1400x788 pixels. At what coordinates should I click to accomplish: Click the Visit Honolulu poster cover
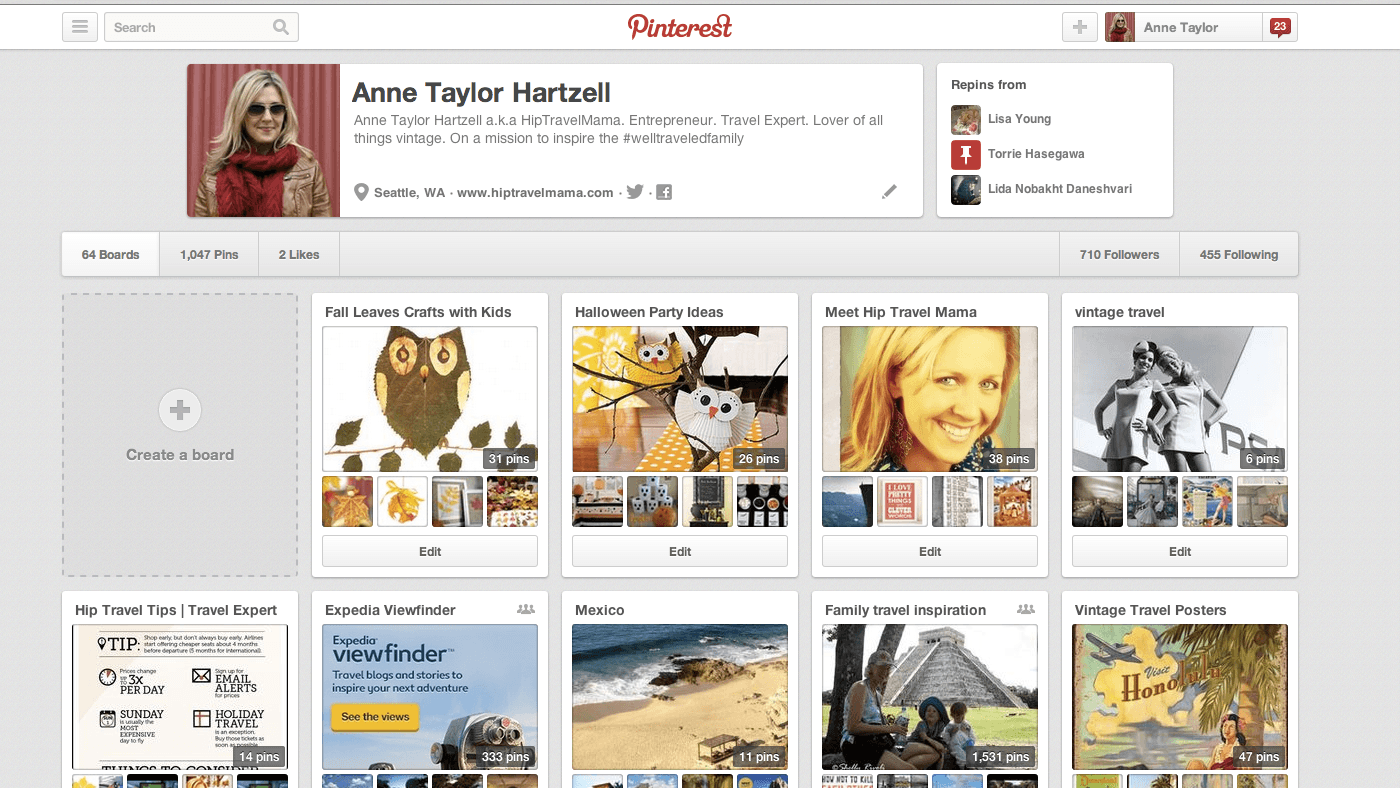(1180, 697)
